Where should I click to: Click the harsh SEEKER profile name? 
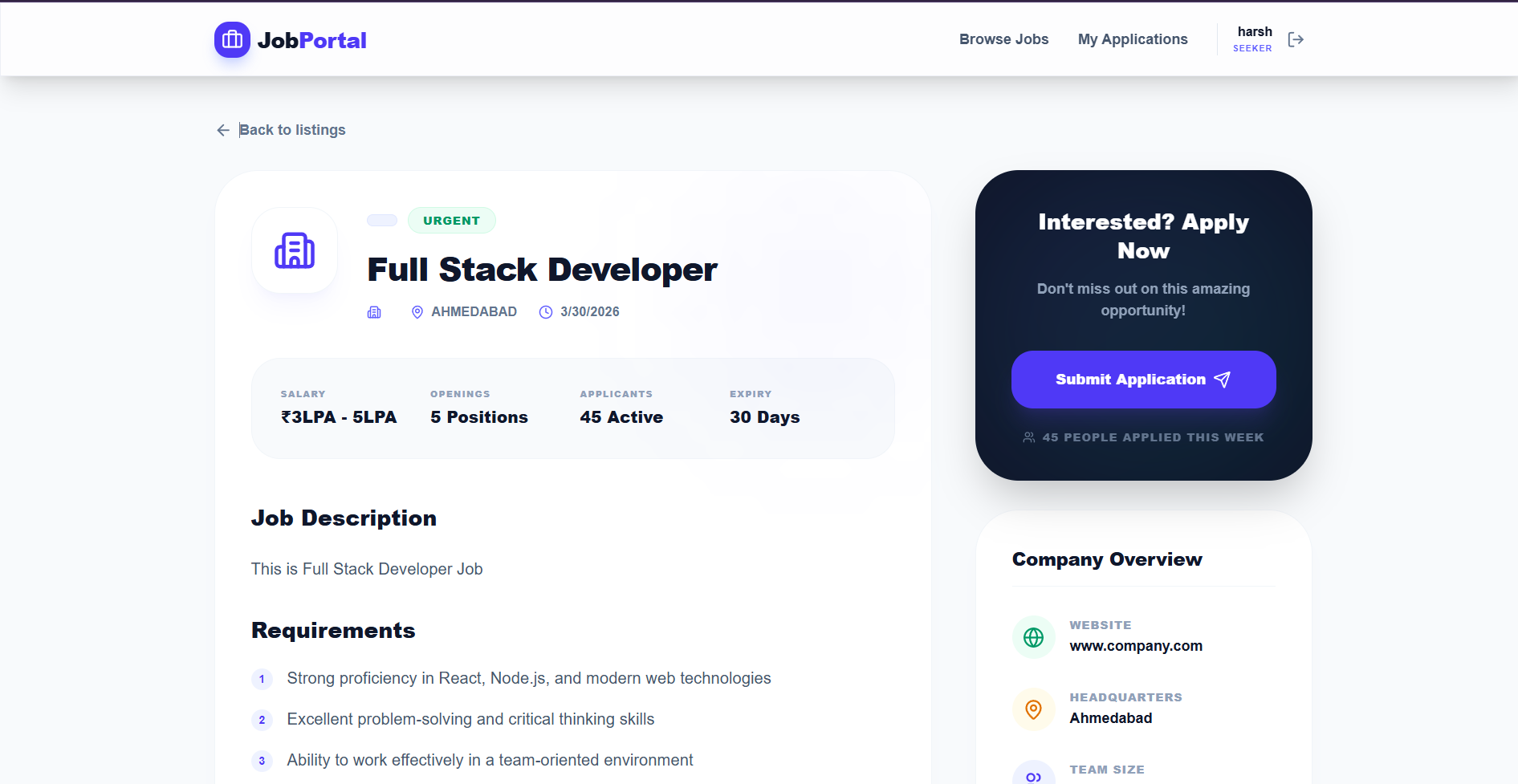point(1254,39)
